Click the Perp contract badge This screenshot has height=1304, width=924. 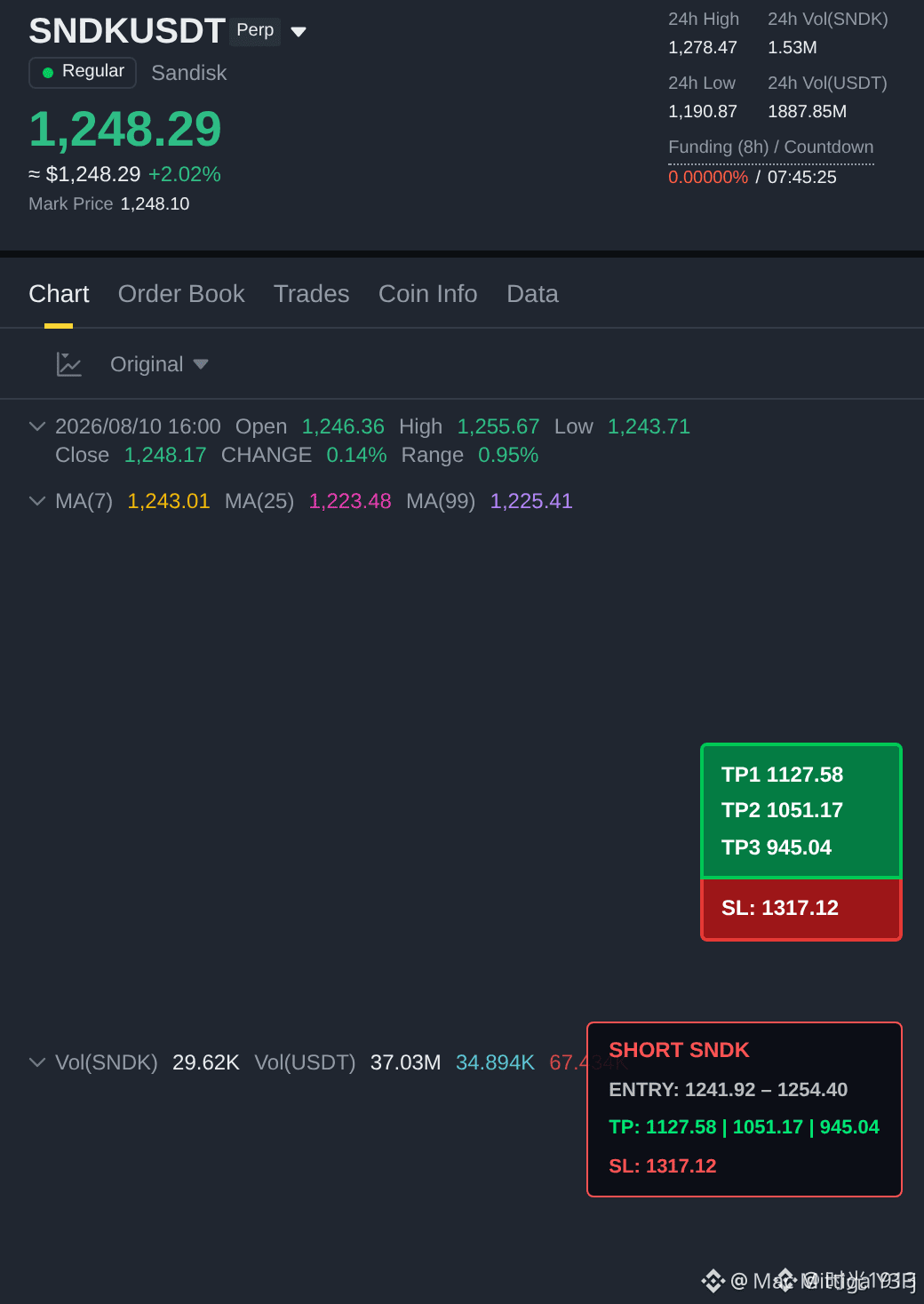pos(255,31)
